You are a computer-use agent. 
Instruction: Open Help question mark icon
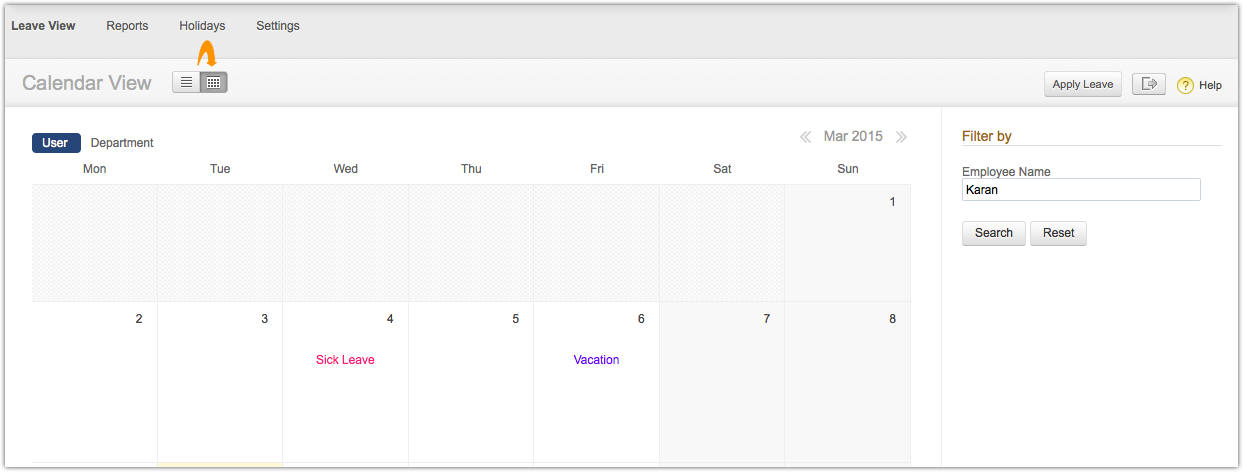pos(1185,85)
